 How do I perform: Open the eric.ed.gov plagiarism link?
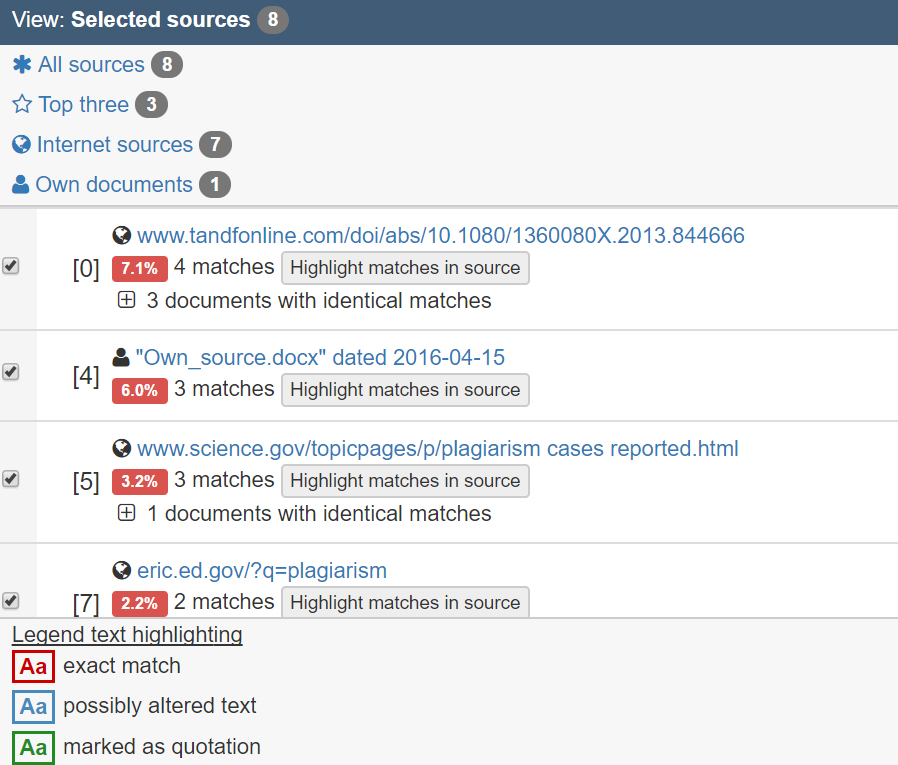(262, 570)
